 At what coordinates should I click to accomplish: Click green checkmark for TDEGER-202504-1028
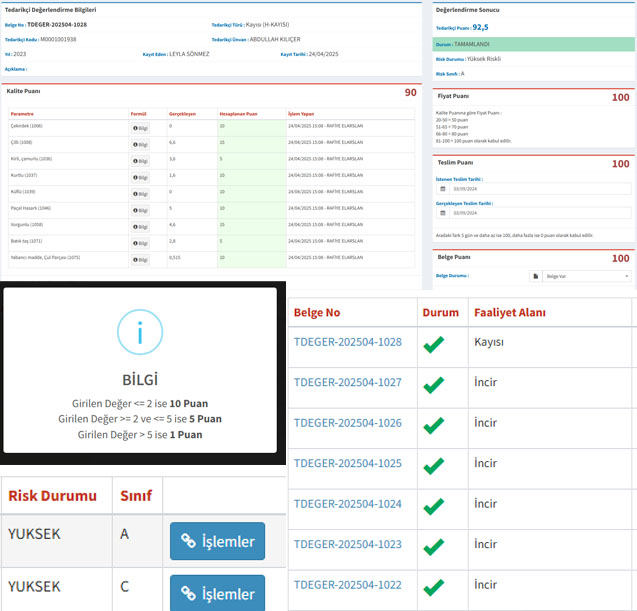pos(433,344)
